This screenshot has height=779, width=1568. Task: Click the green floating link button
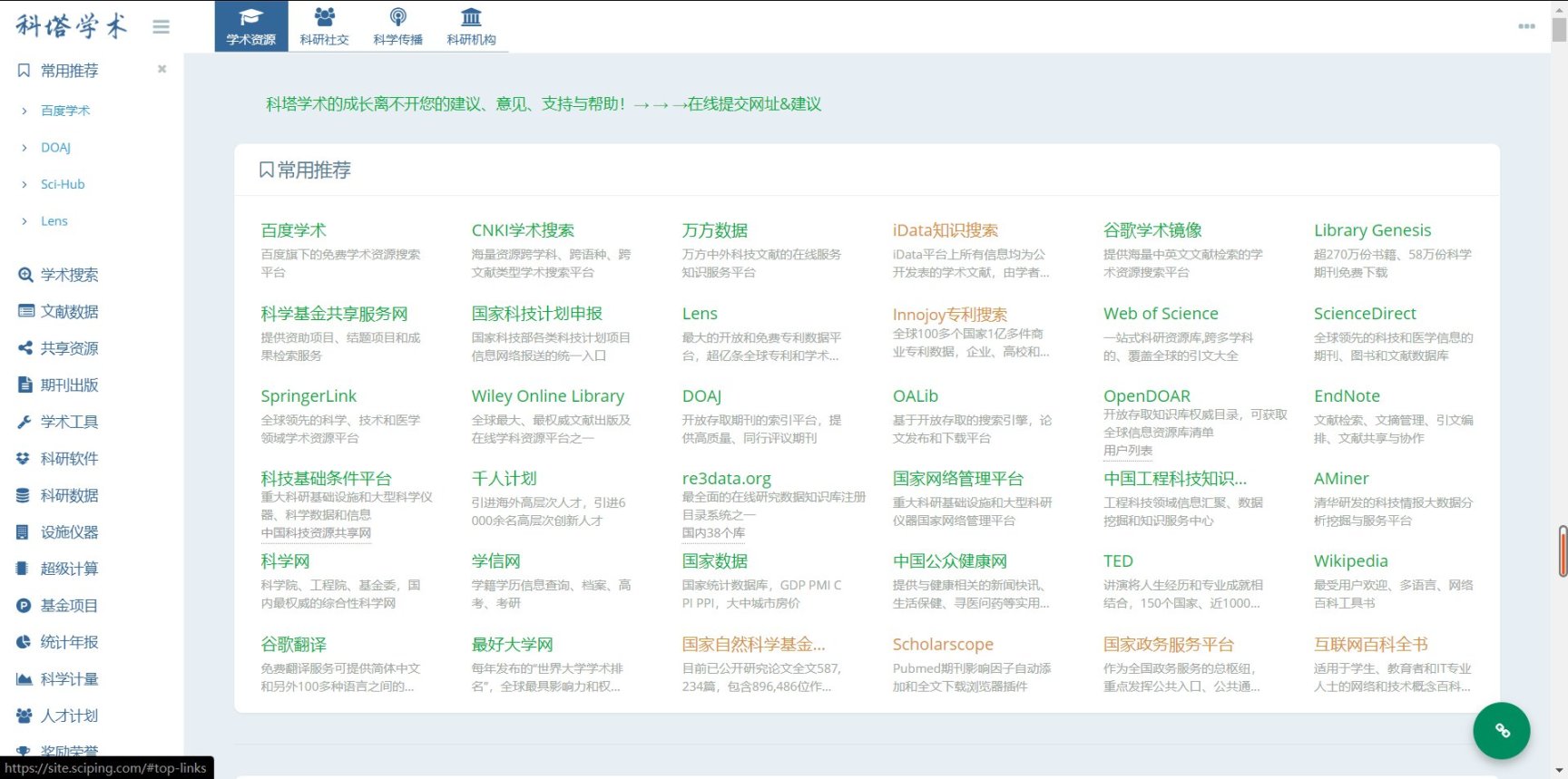(x=1502, y=730)
